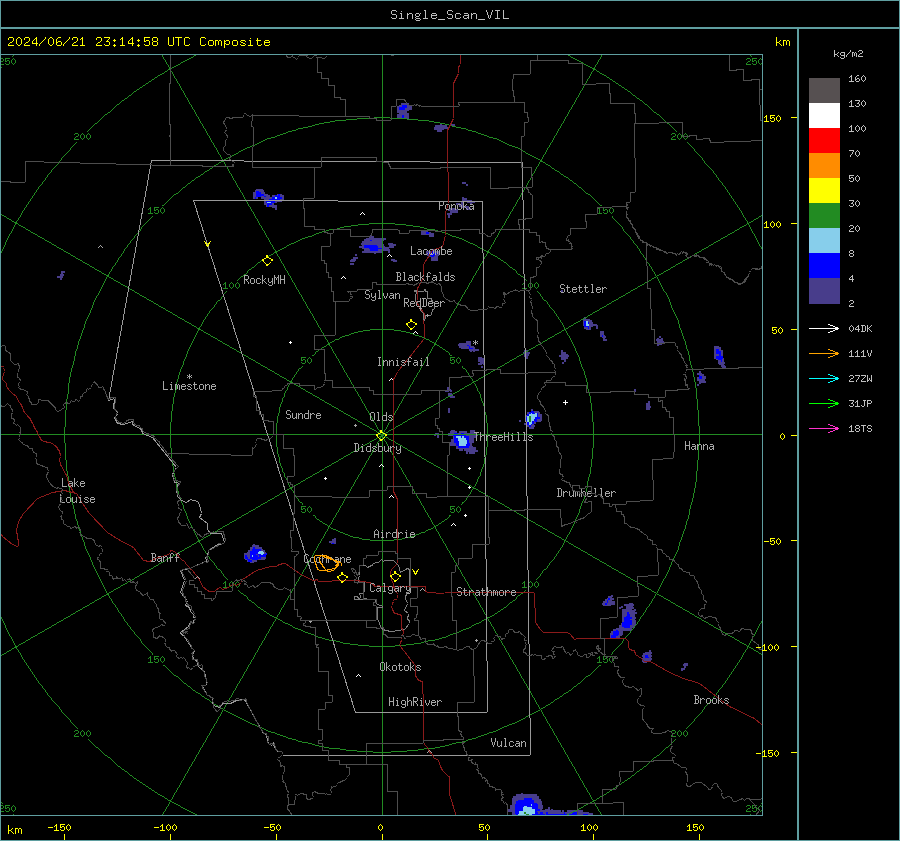Click the Single_Scan_VIL title text
This screenshot has width=900, height=841.
(449, 15)
